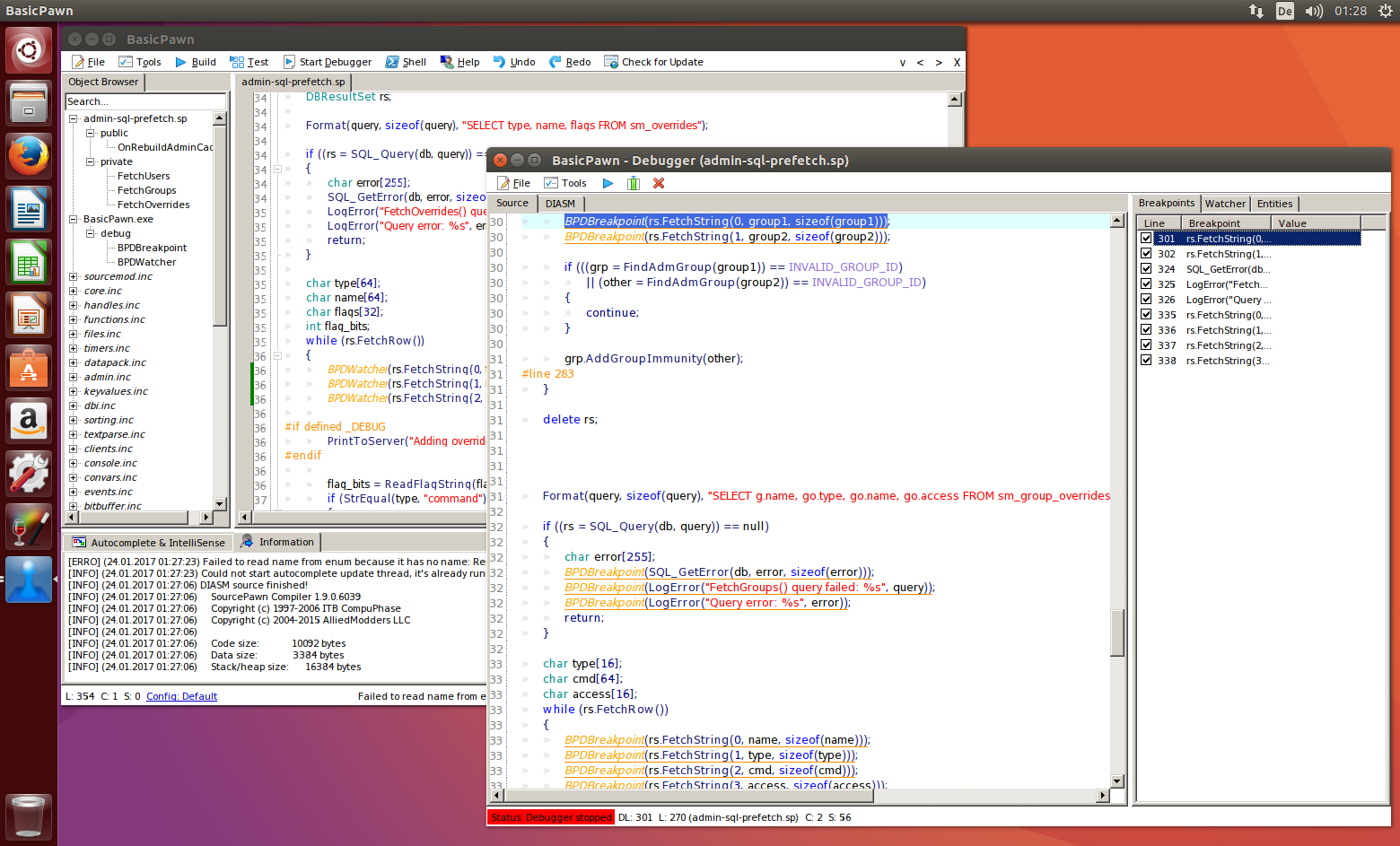Open Ubuntu Software Center from launcher
Viewport: 1400px width, 846px height.
[x=29, y=368]
